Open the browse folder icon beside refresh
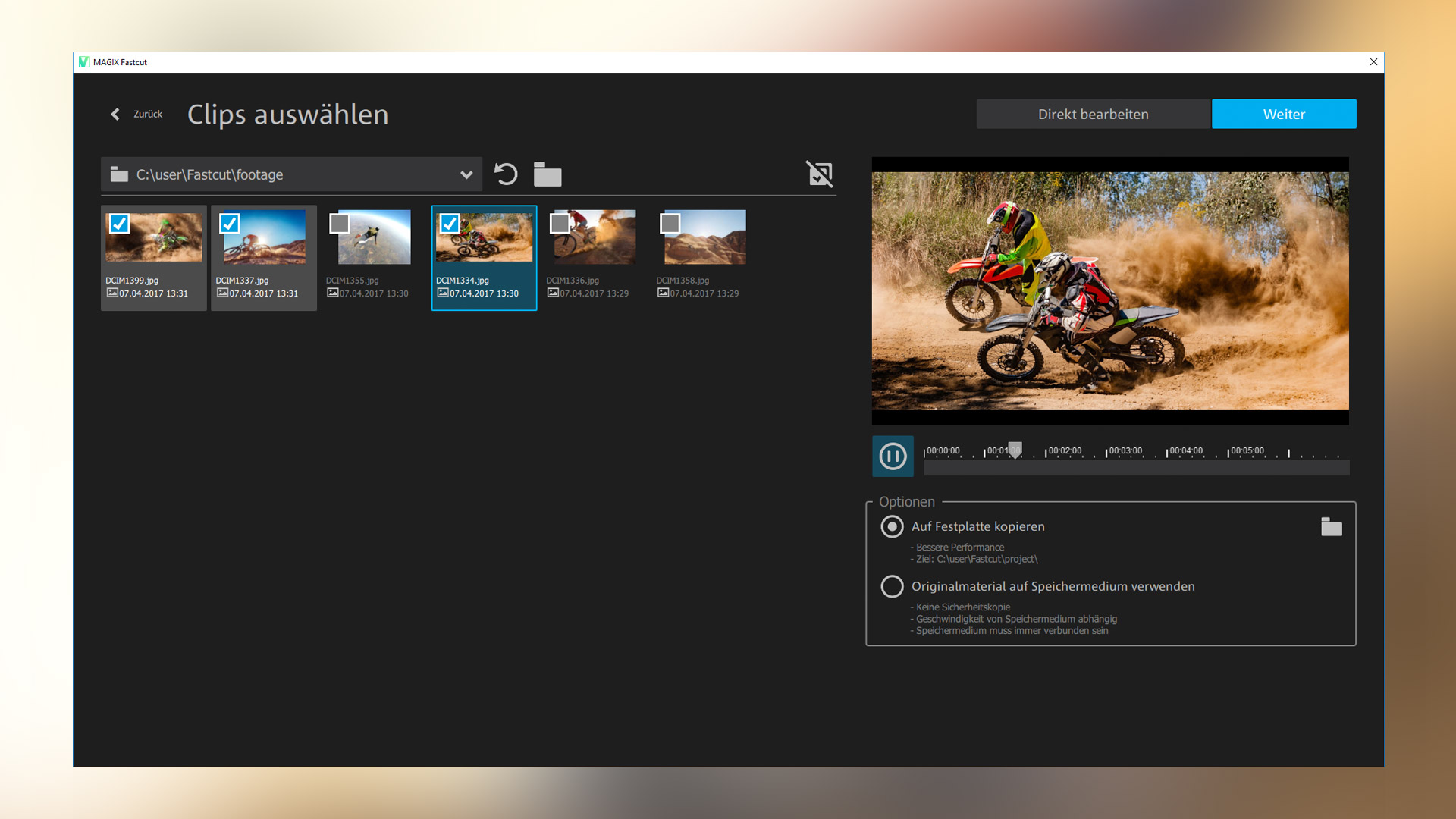1456x819 pixels. click(x=548, y=174)
